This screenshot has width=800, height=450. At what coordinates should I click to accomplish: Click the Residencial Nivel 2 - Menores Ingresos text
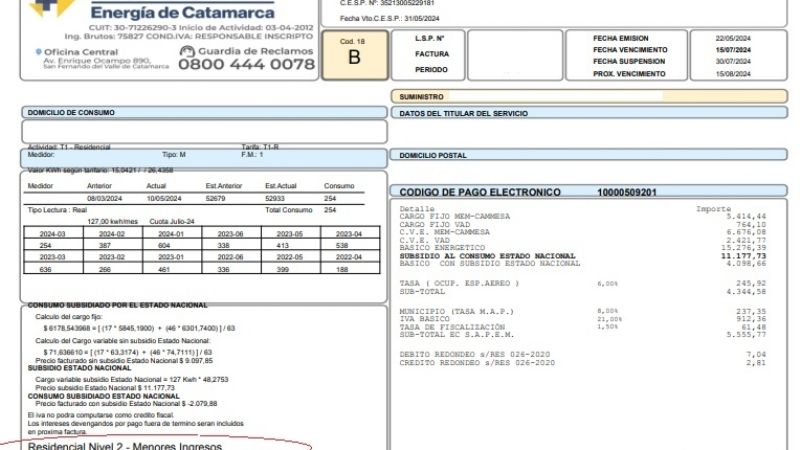pos(124,446)
